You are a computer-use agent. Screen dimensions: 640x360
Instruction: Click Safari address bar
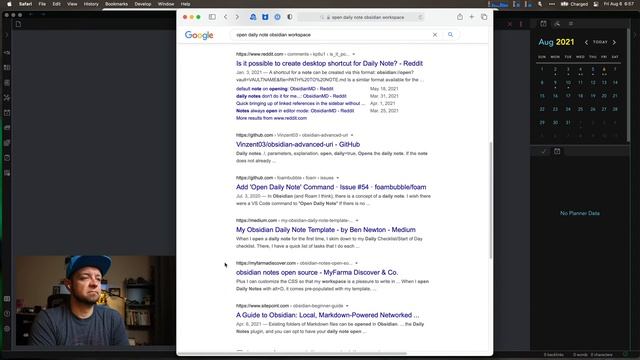[361, 17]
